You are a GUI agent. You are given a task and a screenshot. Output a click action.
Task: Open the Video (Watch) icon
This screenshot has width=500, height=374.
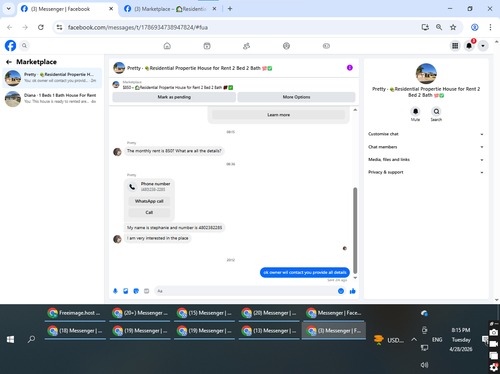pos(207,46)
